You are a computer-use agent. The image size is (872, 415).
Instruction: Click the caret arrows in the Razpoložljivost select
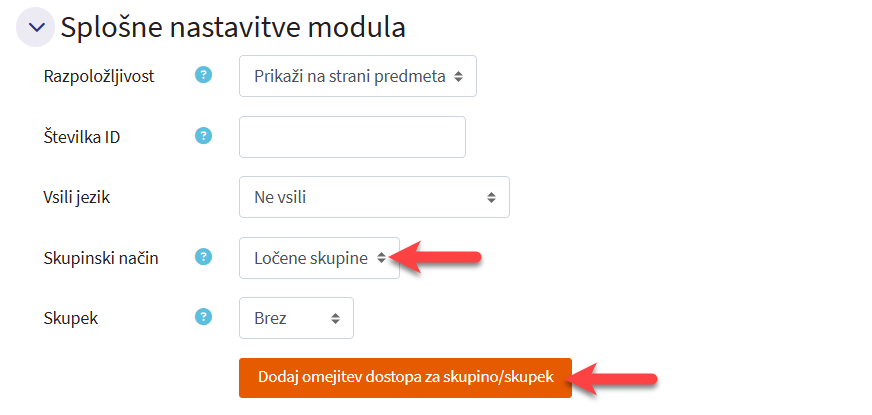[458, 76]
